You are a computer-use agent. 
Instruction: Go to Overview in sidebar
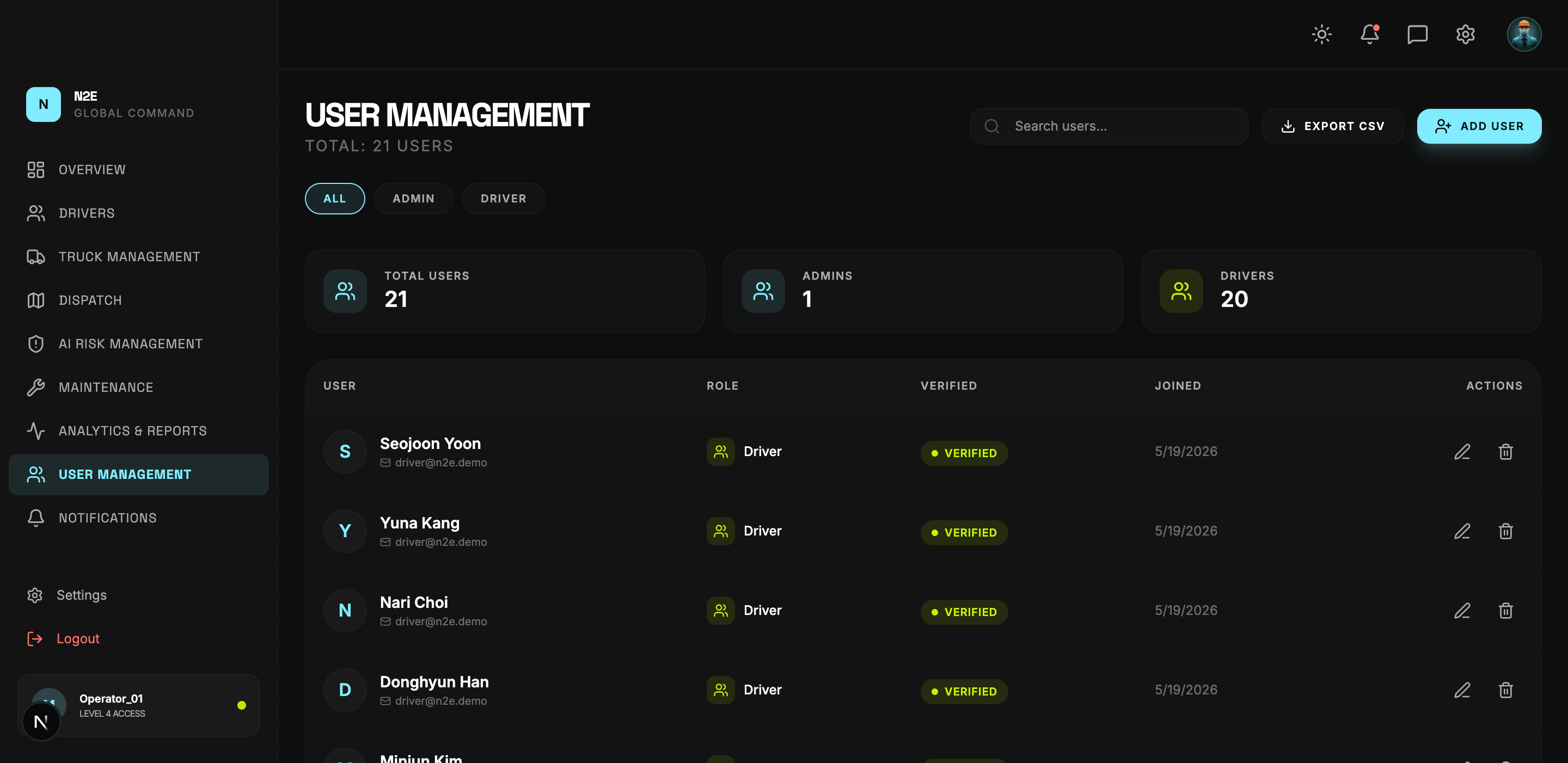(x=139, y=170)
